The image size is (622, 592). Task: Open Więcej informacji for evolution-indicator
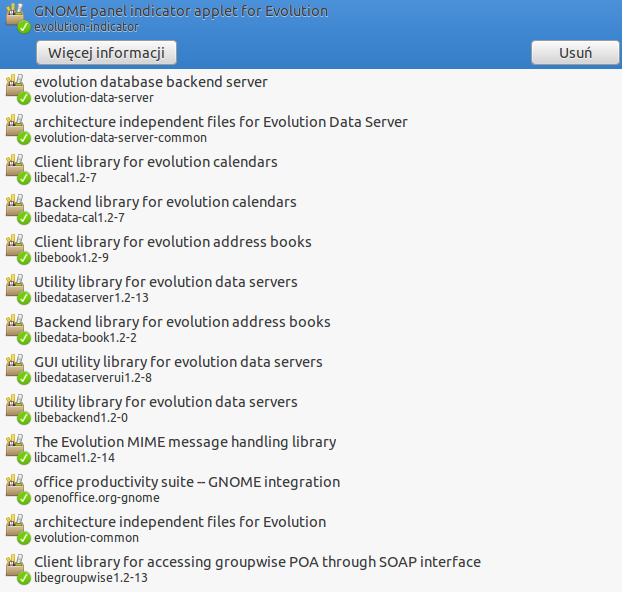[106, 53]
